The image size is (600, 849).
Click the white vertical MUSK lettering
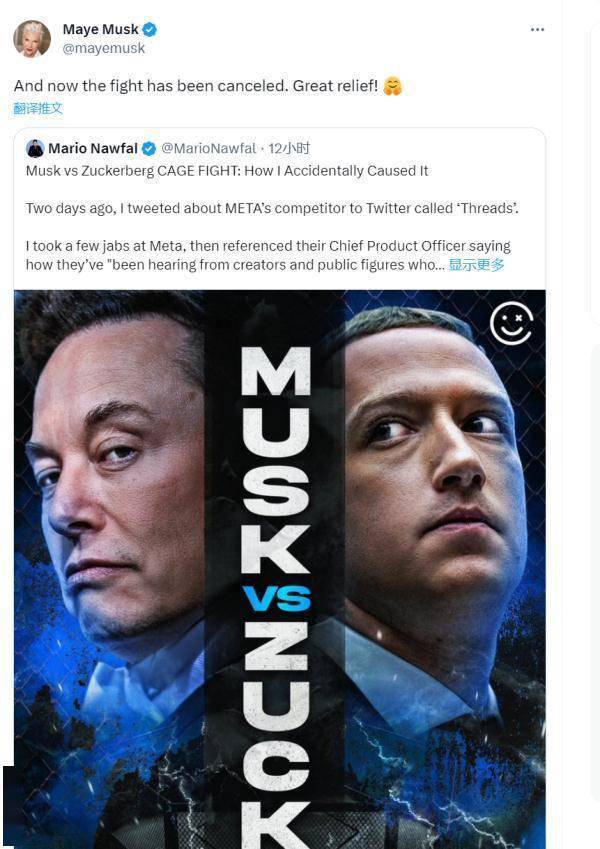(276, 460)
